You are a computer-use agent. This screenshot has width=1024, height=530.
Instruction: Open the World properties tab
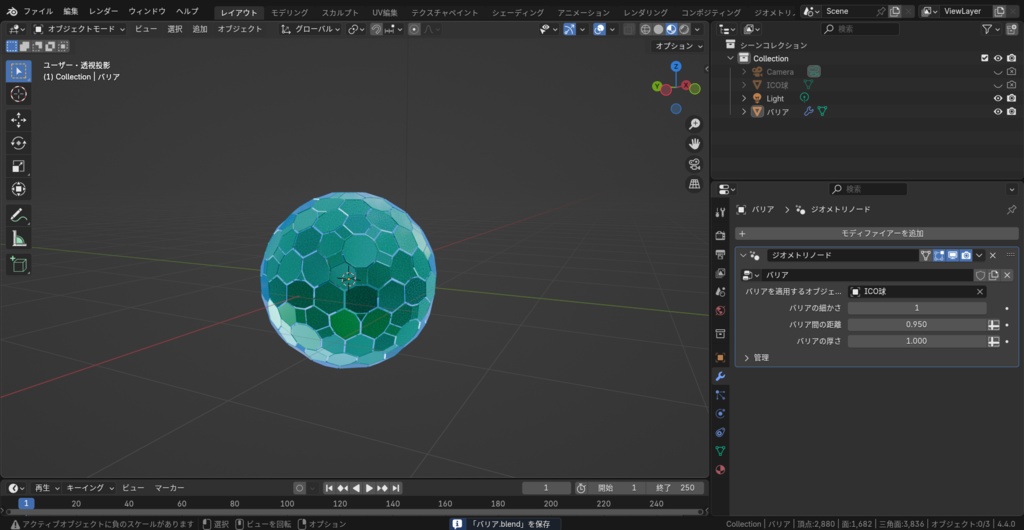720,311
